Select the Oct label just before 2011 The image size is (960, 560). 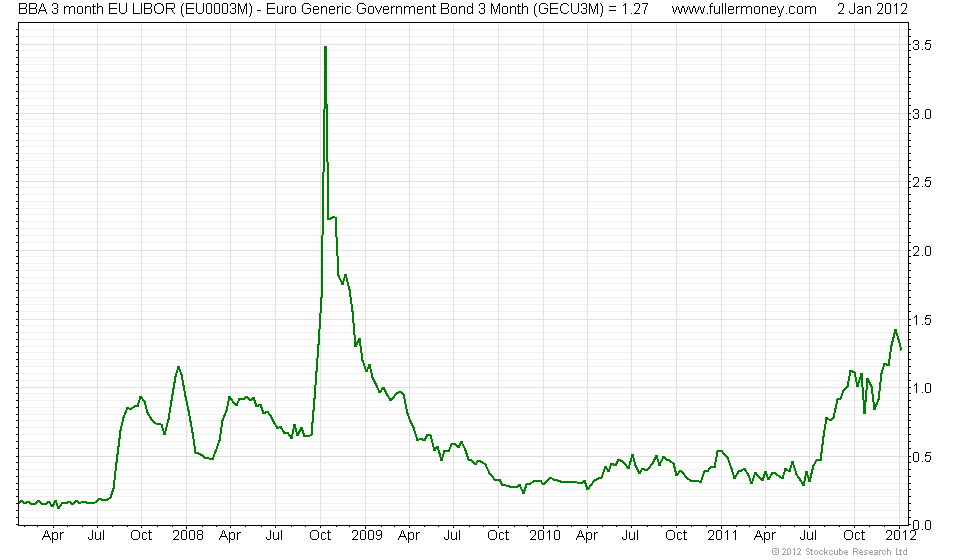[x=676, y=536]
